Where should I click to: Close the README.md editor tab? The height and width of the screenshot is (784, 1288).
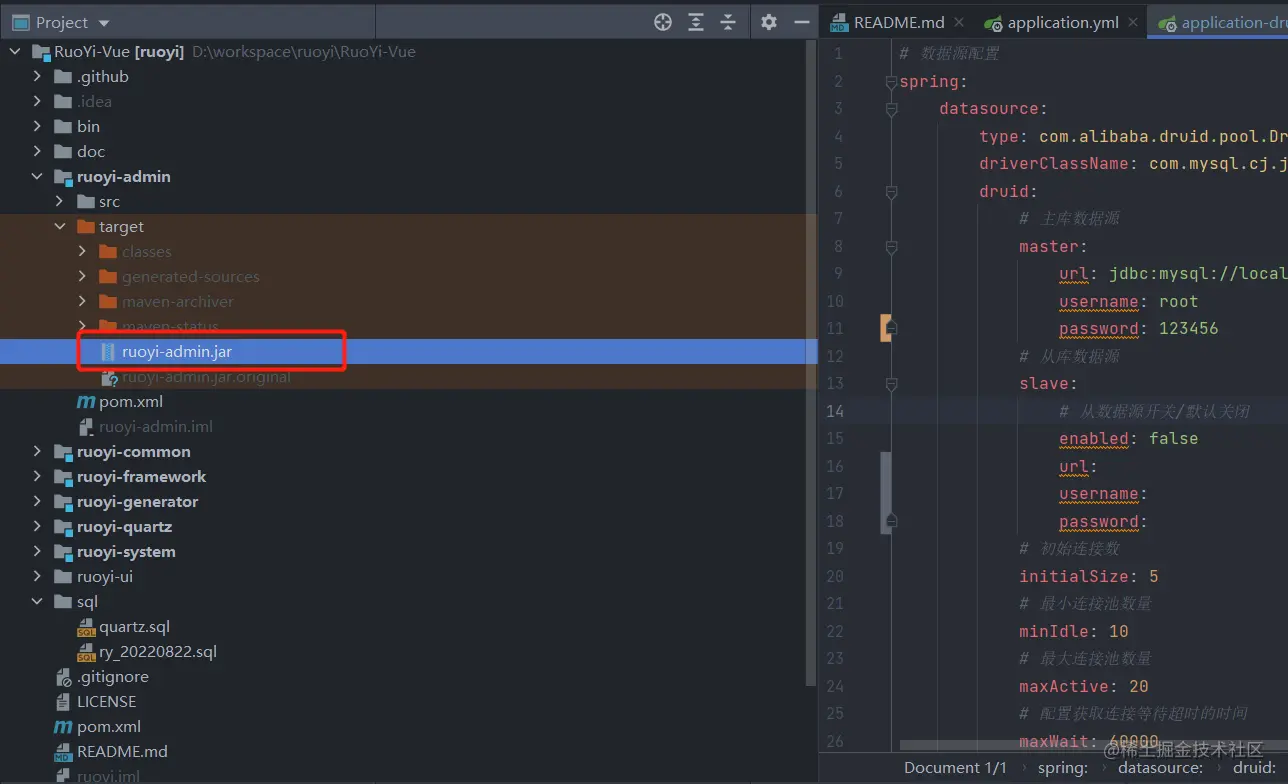959,22
